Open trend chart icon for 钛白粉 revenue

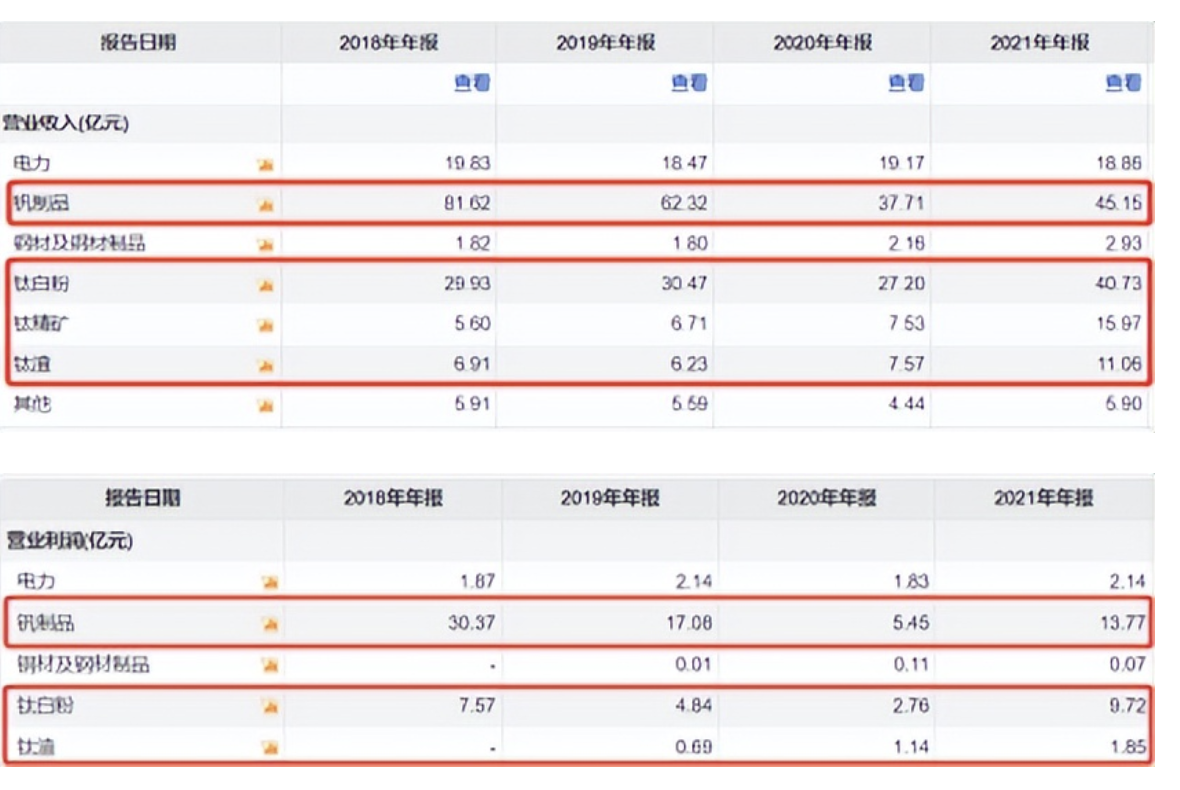click(x=265, y=285)
